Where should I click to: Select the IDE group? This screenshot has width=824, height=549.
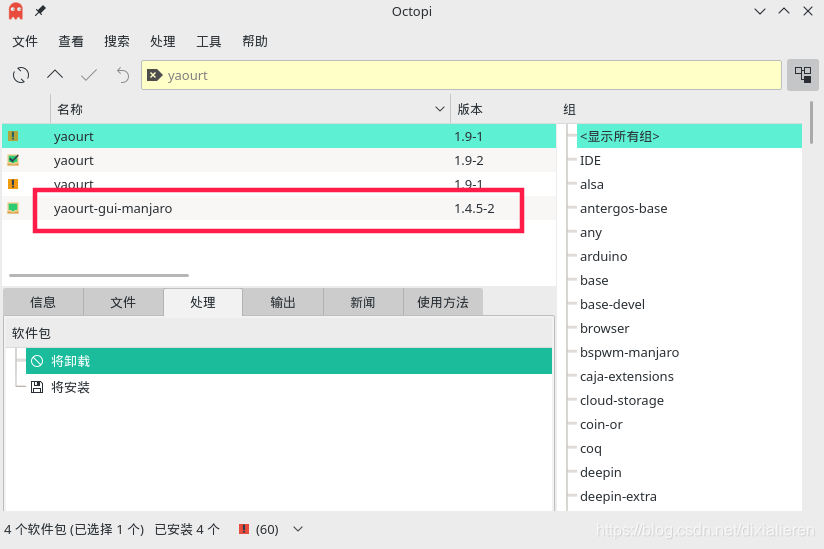click(x=590, y=161)
